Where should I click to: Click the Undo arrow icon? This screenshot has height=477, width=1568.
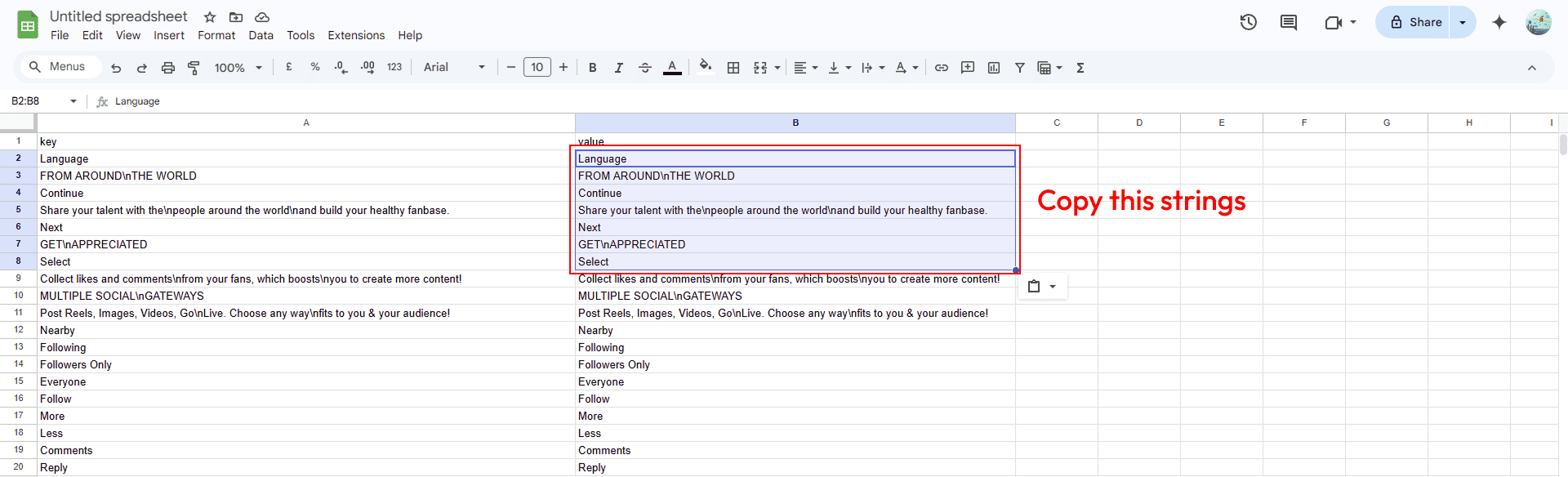[116, 68]
